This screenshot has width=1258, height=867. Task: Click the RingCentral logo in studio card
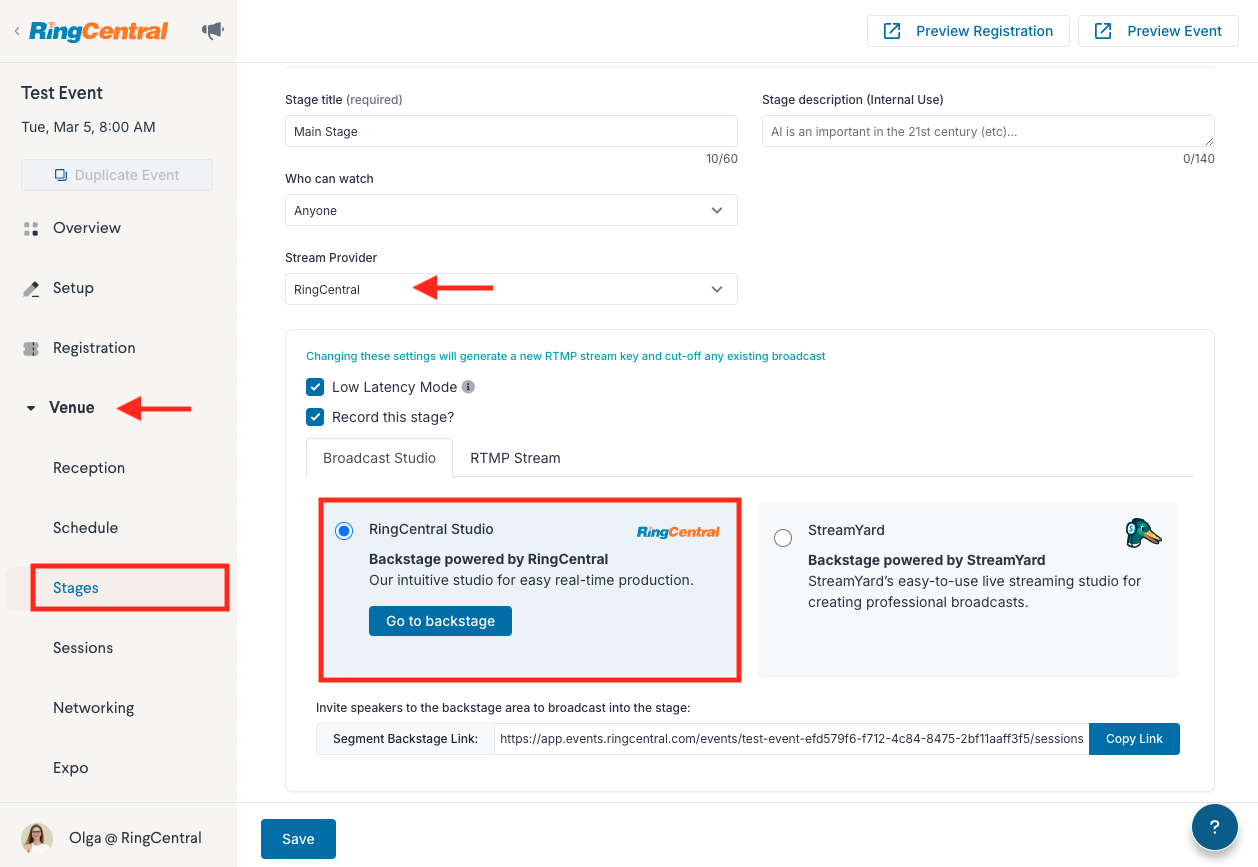(678, 531)
